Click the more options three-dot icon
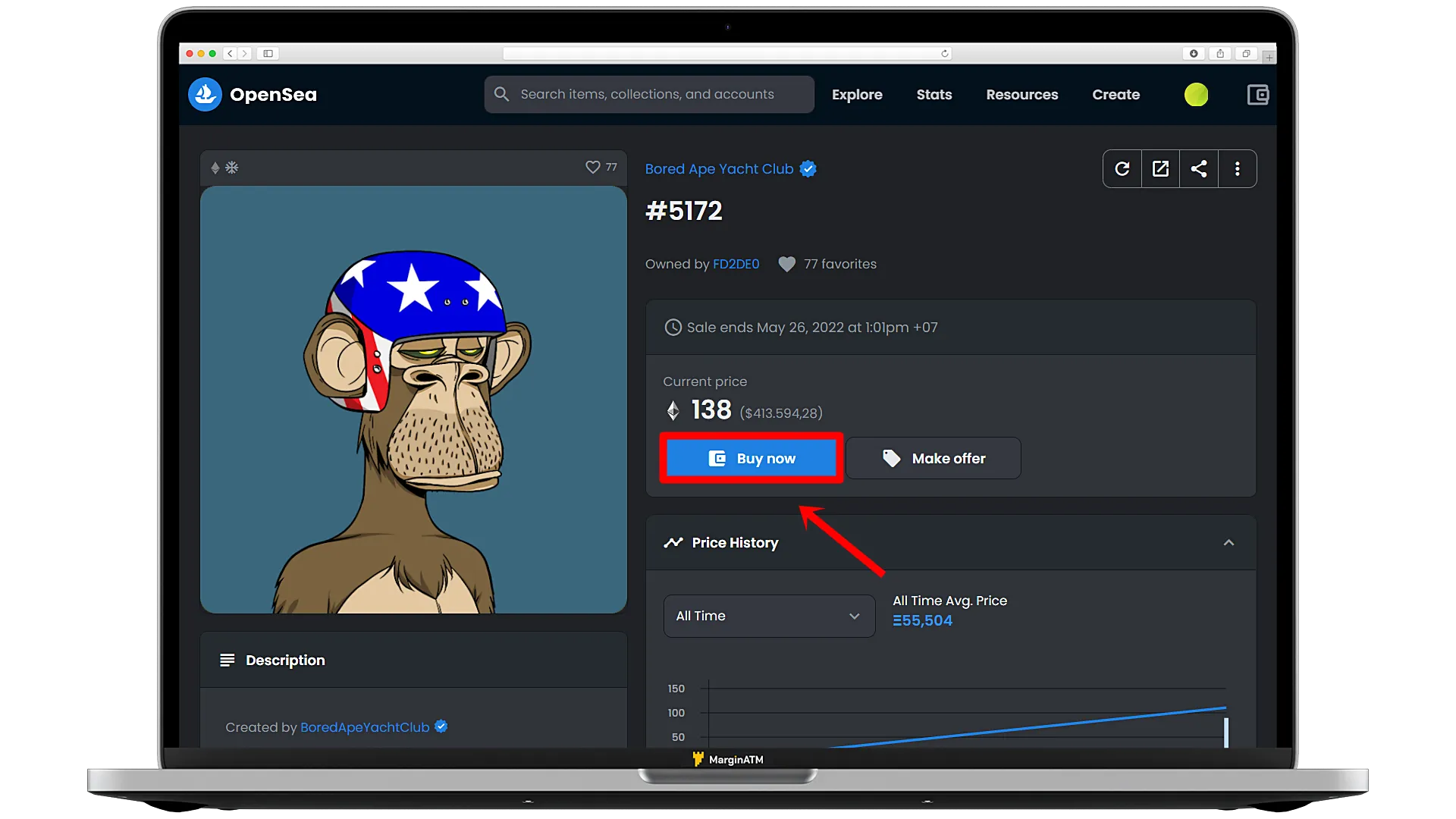 (x=1237, y=169)
